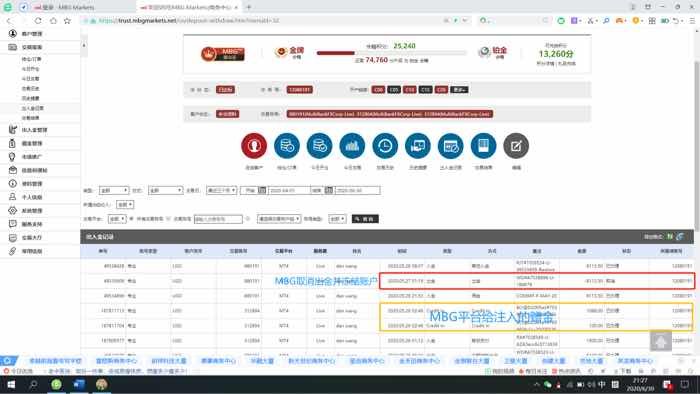Viewport: 700px width, 394px height.
Task: Open the bar chart circle icon
Action: click(352, 145)
